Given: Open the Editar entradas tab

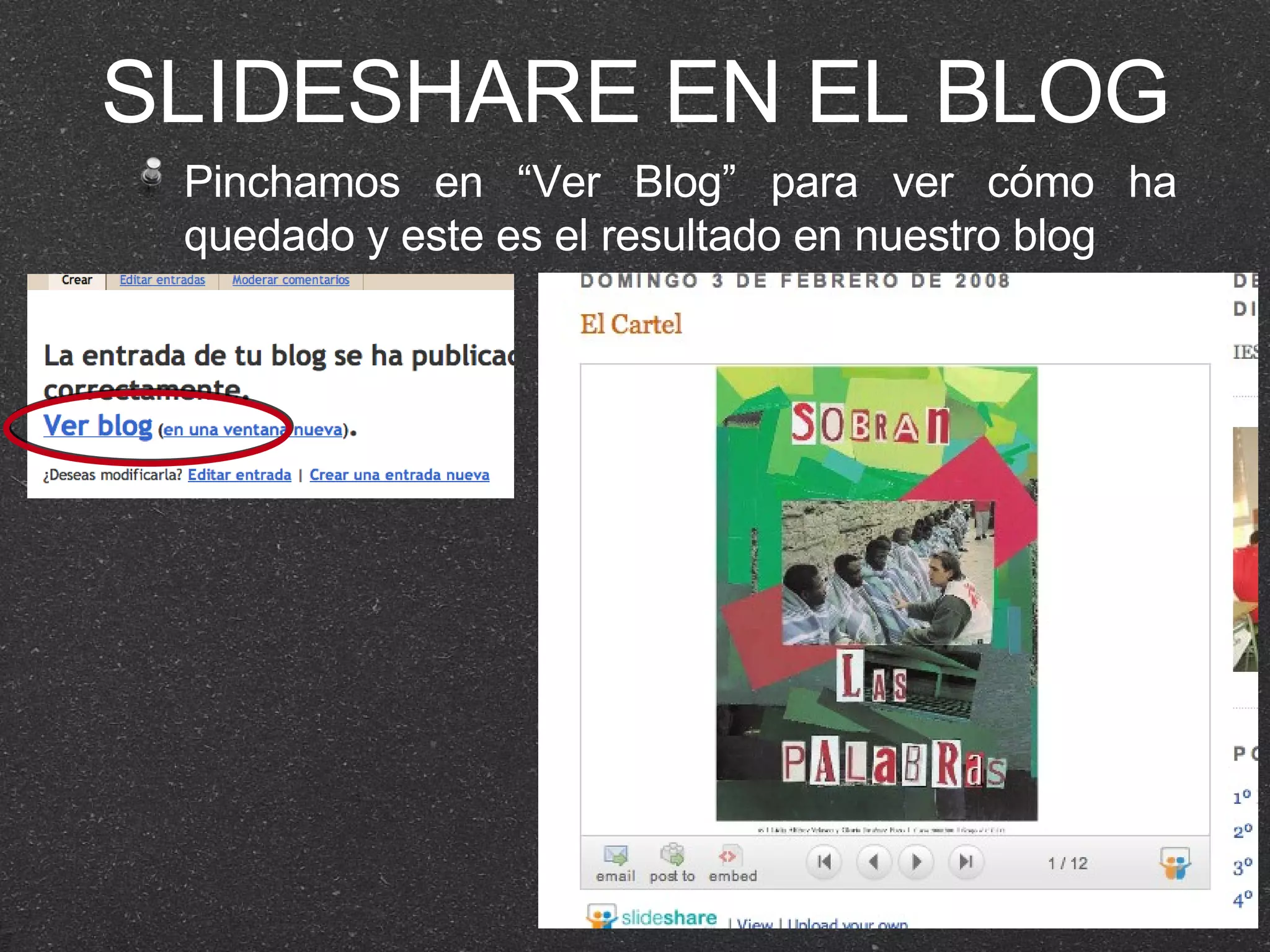Looking at the screenshot, I should point(162,280).
